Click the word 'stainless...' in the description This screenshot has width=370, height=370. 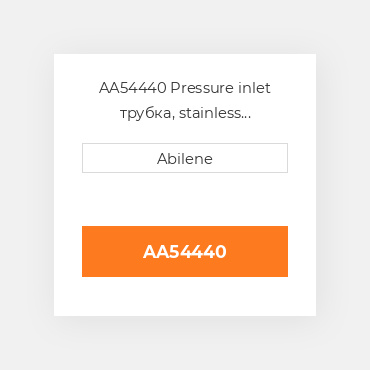(215, 113)
